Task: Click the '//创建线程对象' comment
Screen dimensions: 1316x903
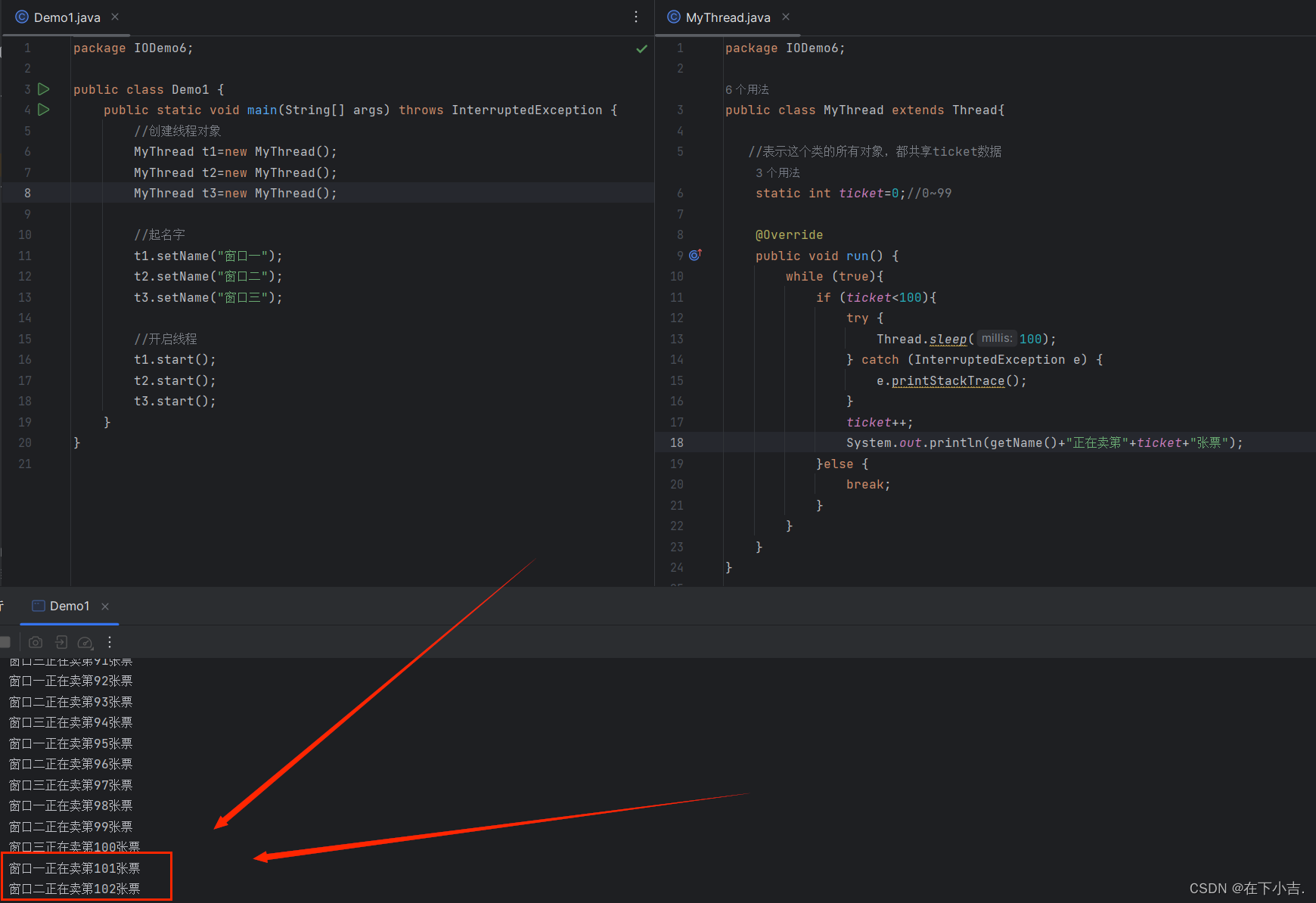Action: [x=178, y=131]
